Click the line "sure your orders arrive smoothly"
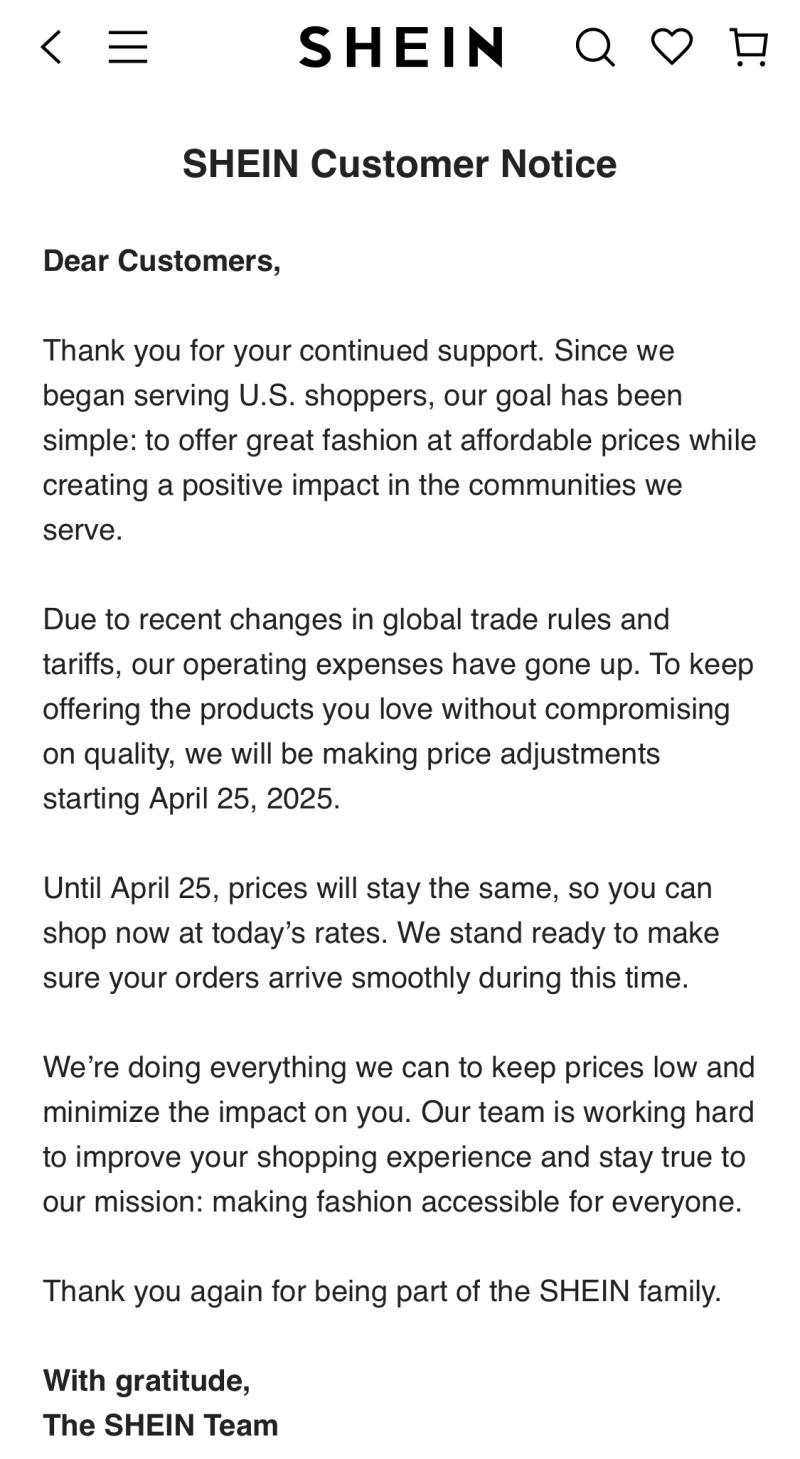The height and width of the screenshot is (1459, 800). (x=365, y=978)
